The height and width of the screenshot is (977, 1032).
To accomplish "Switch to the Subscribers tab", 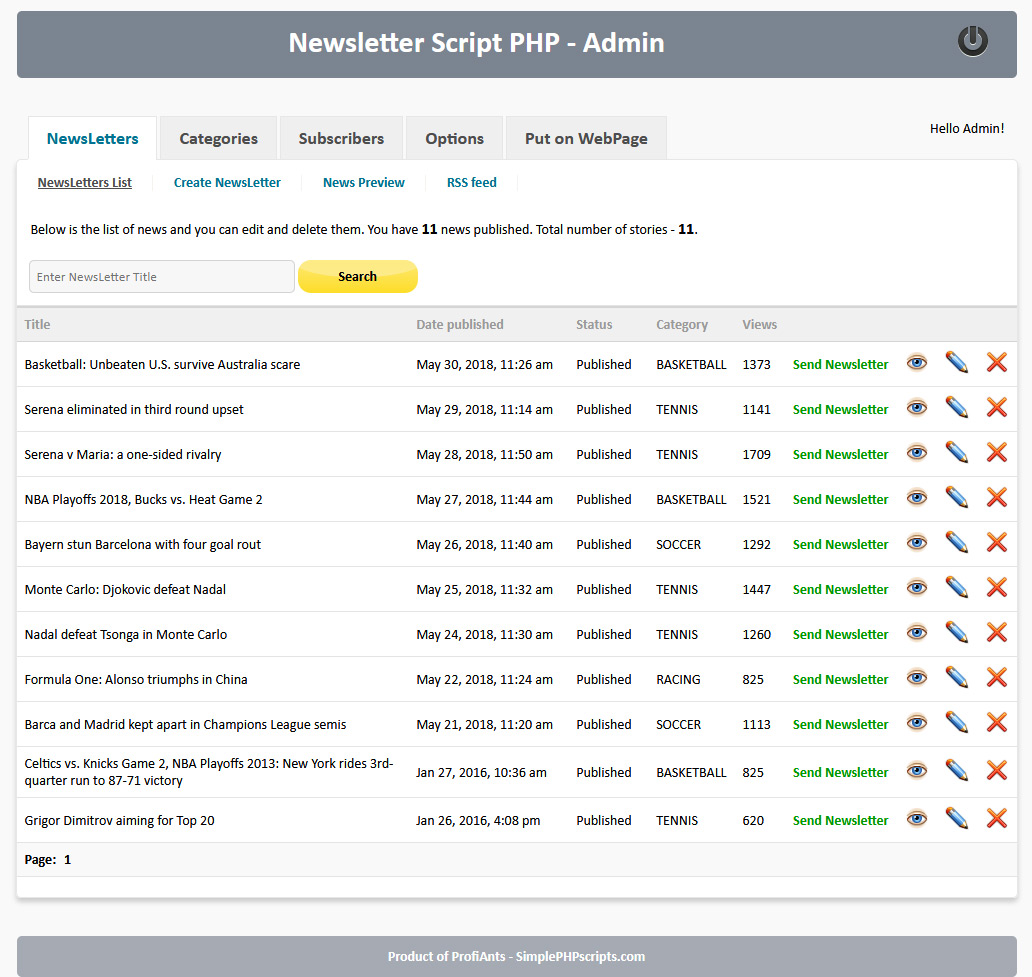I will point(341,138).
